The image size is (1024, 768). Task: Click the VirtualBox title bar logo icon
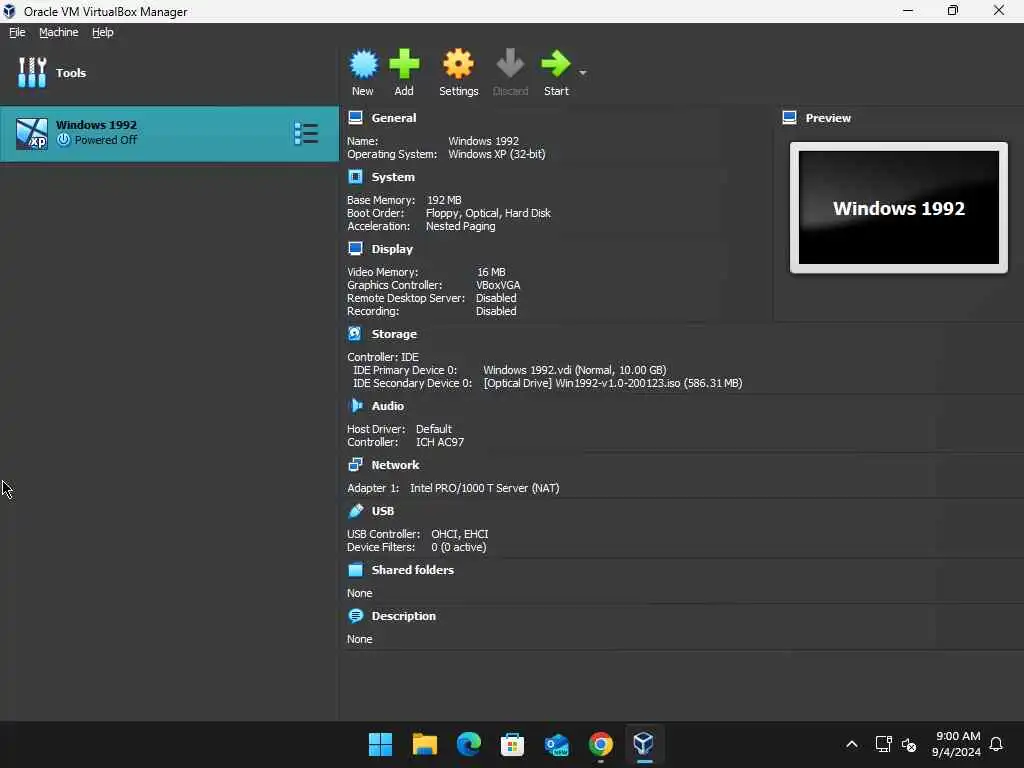(x=9, y=11)
